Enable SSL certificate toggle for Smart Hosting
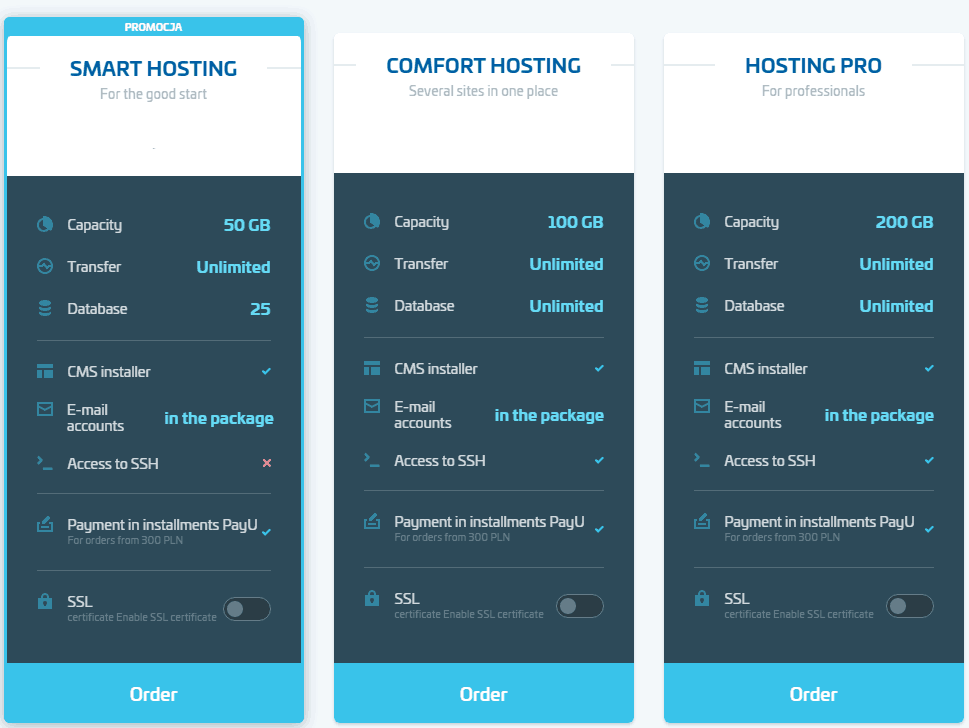 pyautogui.click(x=247, y=609)
